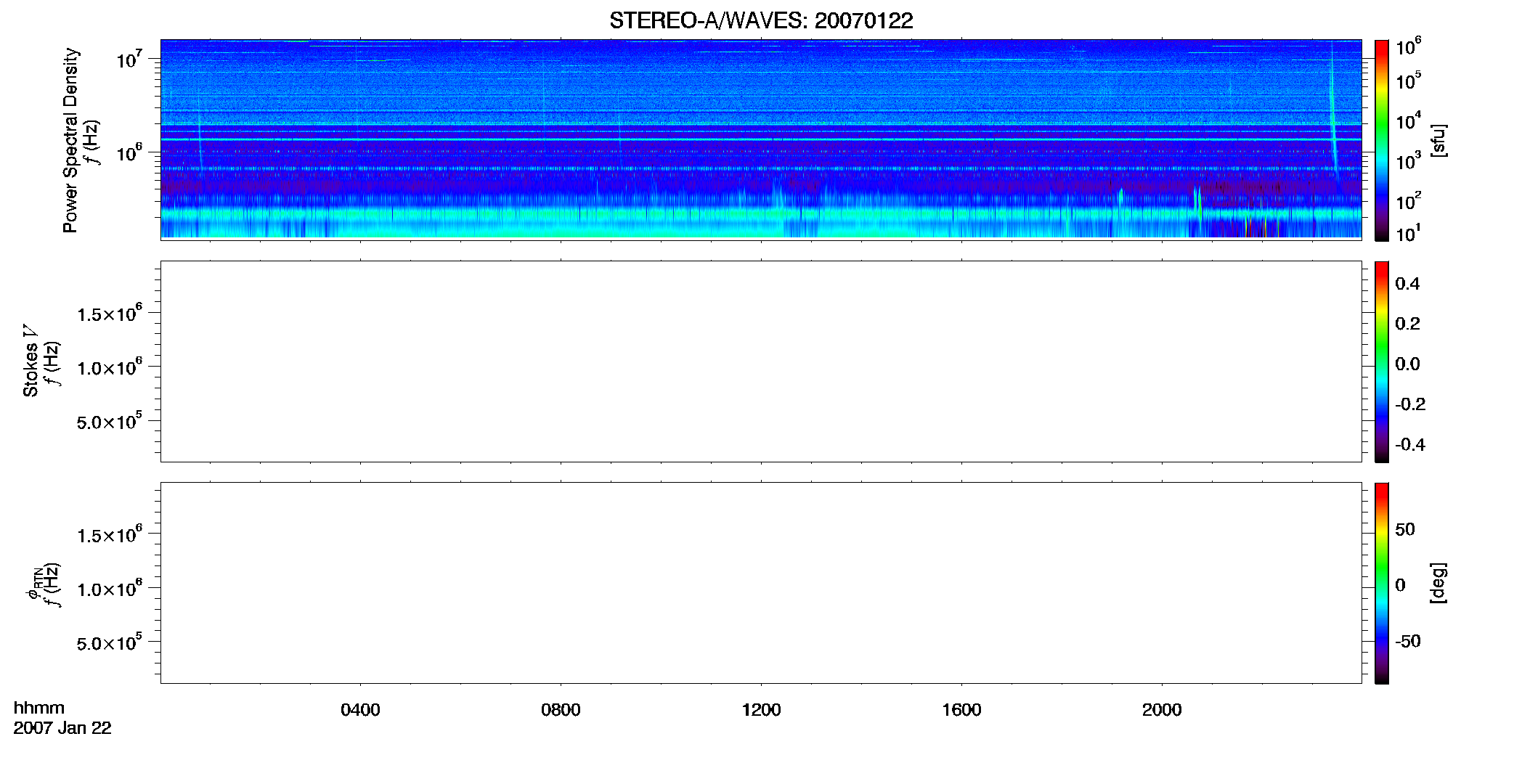Select the 10^6 label on the sfu colorbar
Screen dimensions: 1522x784
coord(1408,46)
